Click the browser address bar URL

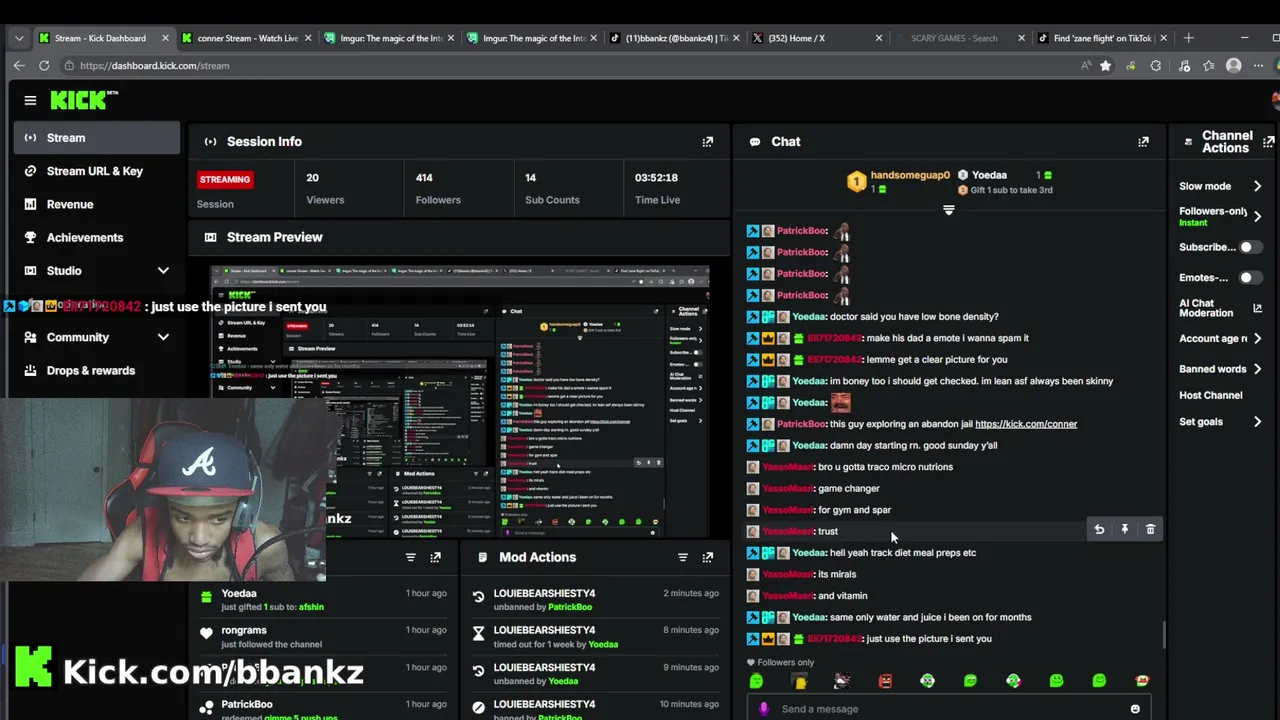point(155,65)
